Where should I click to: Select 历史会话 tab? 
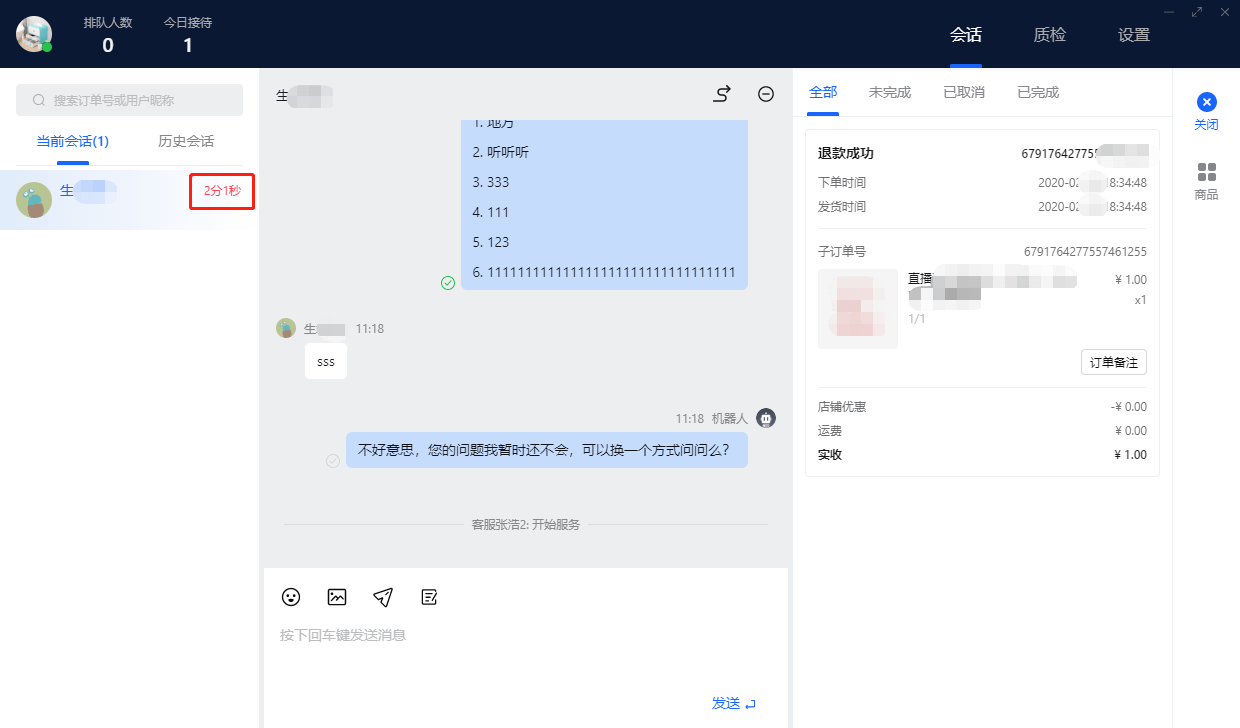click(x=186, y=141)
